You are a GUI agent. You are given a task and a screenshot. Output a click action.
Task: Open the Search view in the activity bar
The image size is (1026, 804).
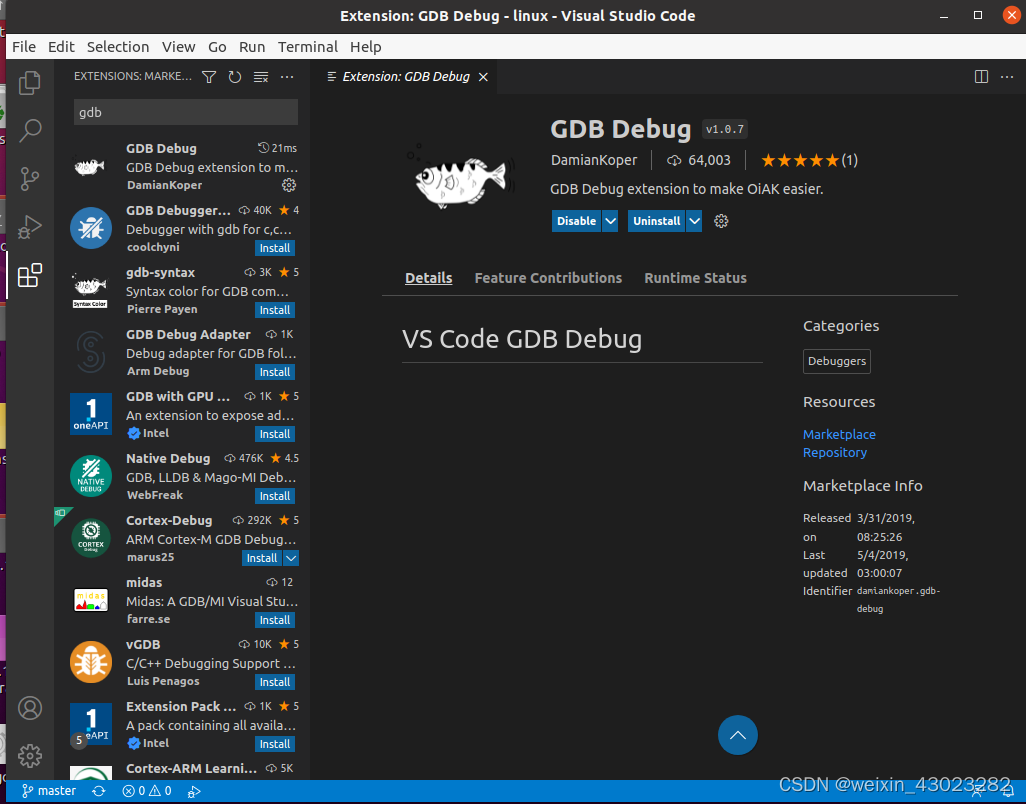(30, 130)
